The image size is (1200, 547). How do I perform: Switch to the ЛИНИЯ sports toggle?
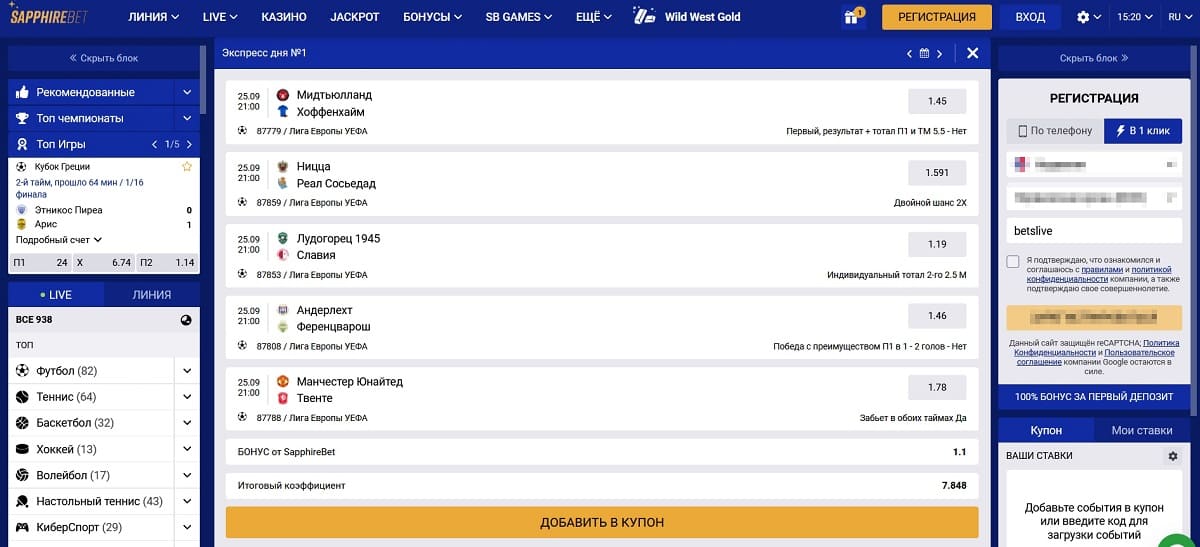pos(152,295)
